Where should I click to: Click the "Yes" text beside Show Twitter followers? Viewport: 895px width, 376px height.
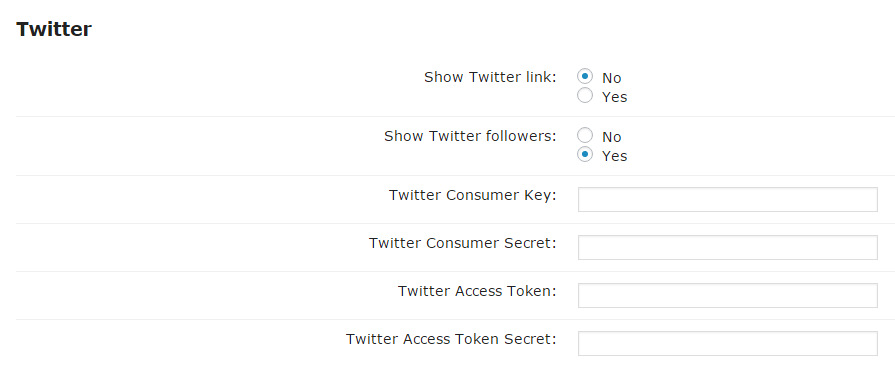pos(614,156)
